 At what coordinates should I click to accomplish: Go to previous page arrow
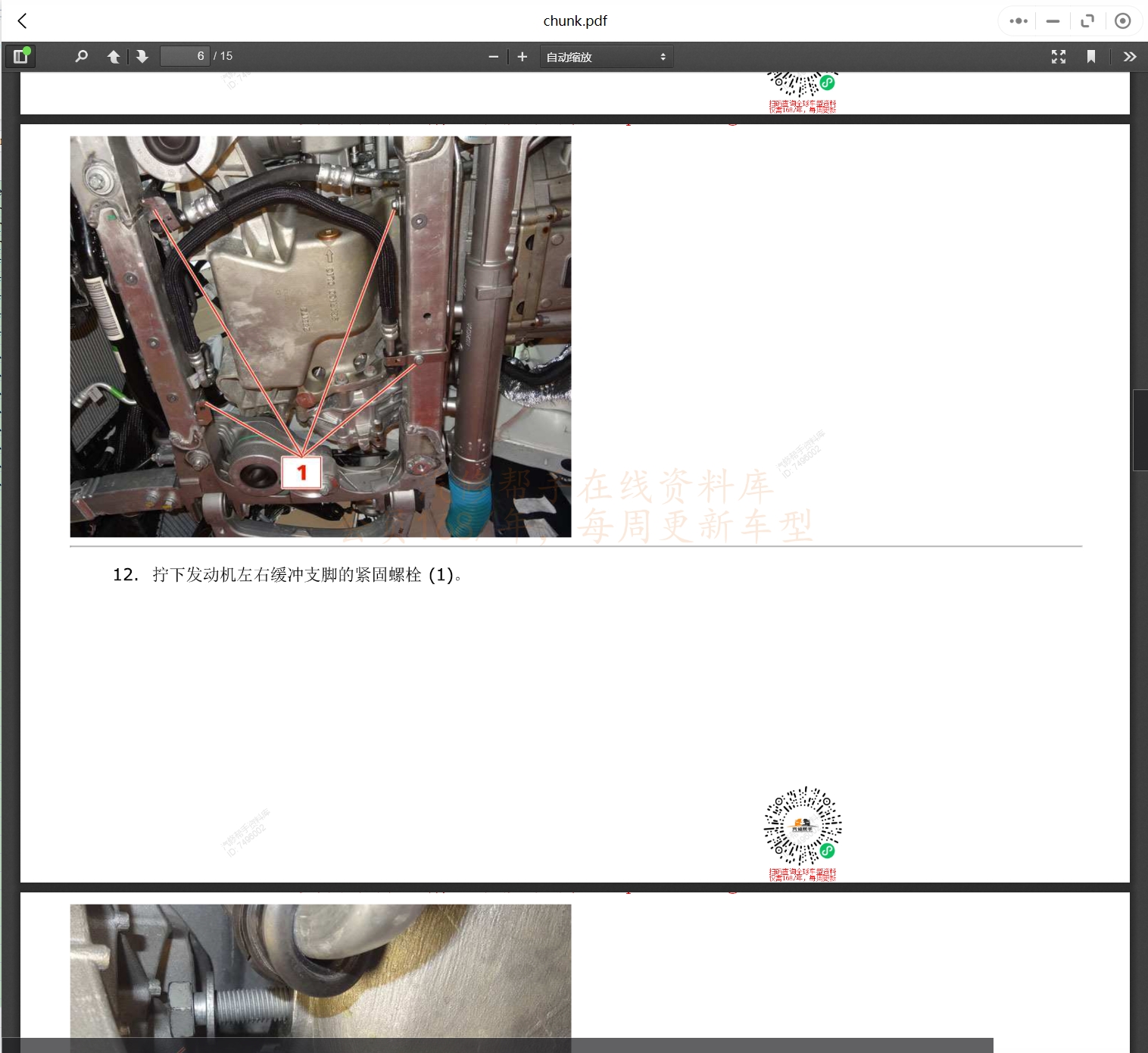pyautogui.click(x=114, y=57)
